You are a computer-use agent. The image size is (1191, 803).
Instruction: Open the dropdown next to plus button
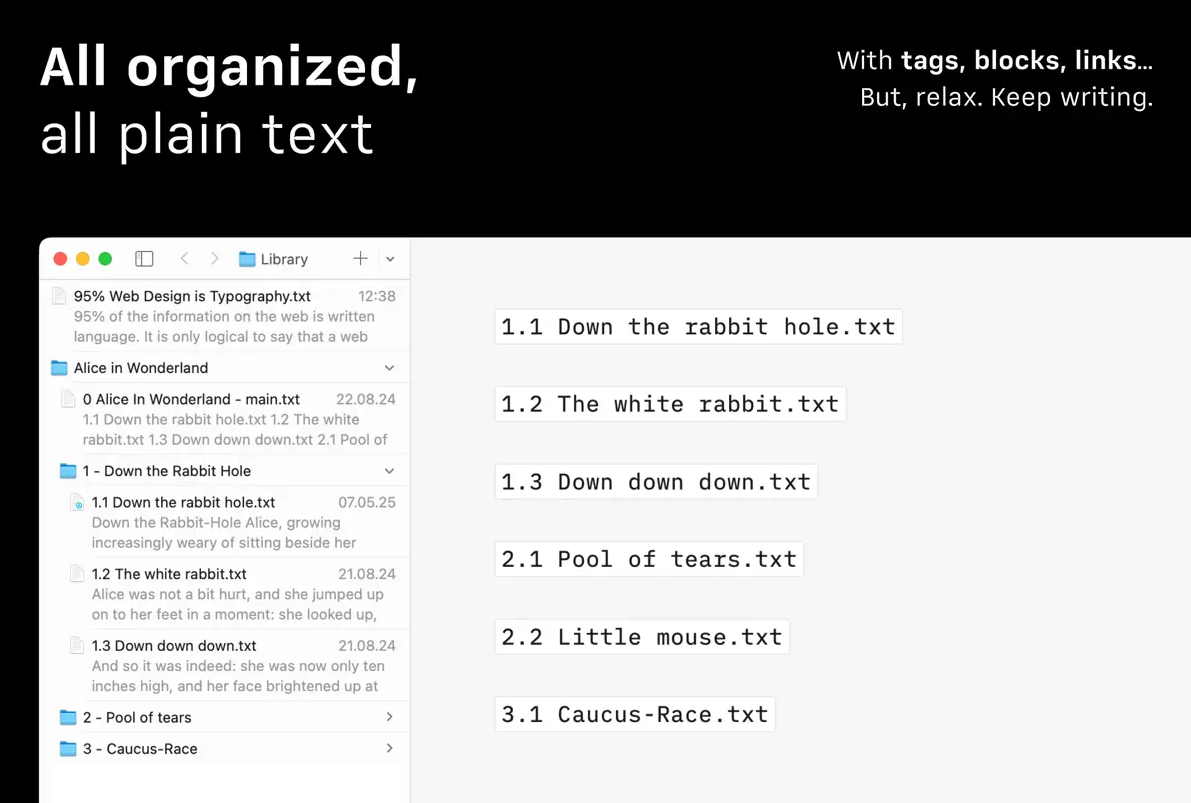pos(390,259)
